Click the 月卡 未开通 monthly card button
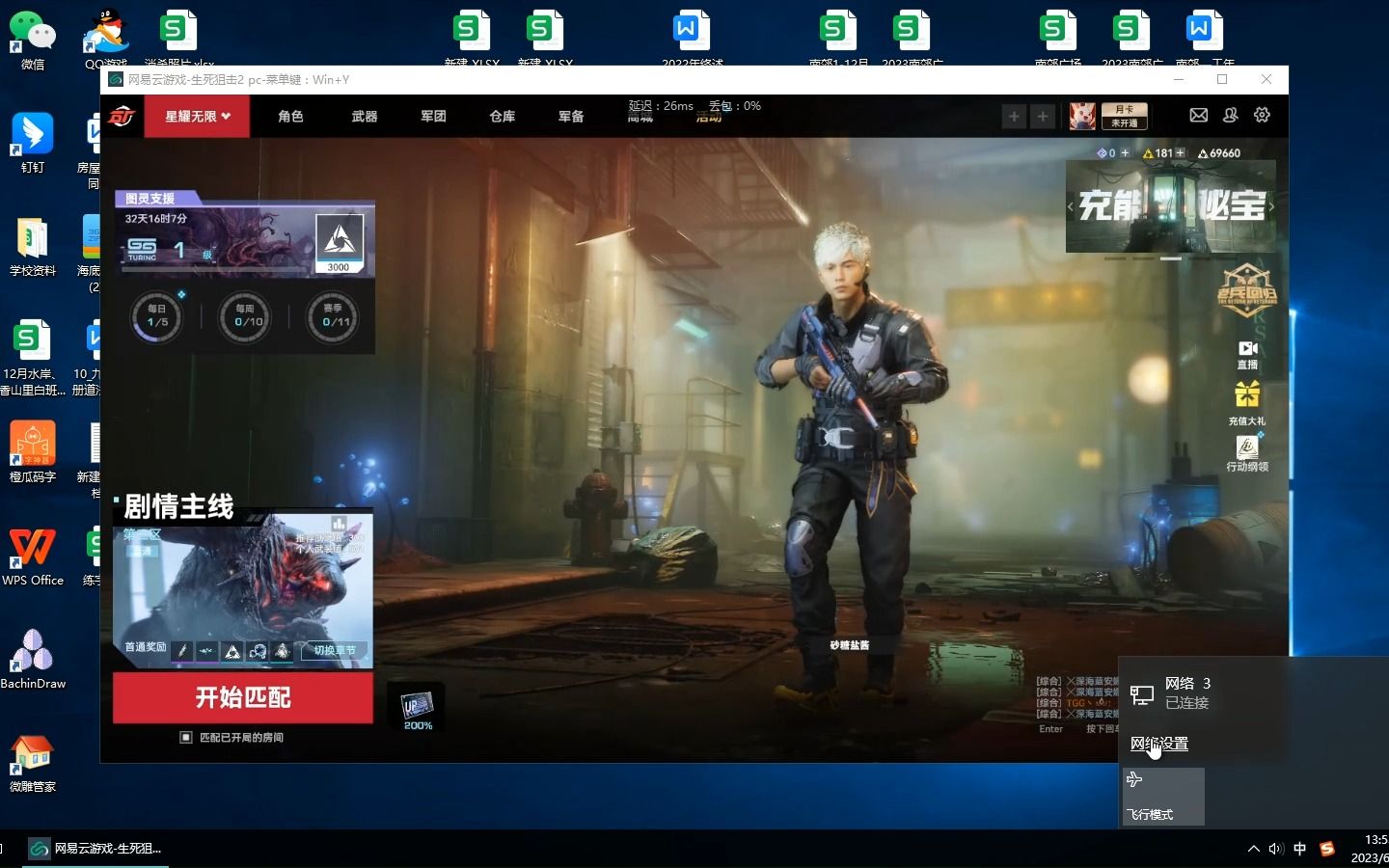This screenshot has width=1389, height=868. tap(1125, 116)
